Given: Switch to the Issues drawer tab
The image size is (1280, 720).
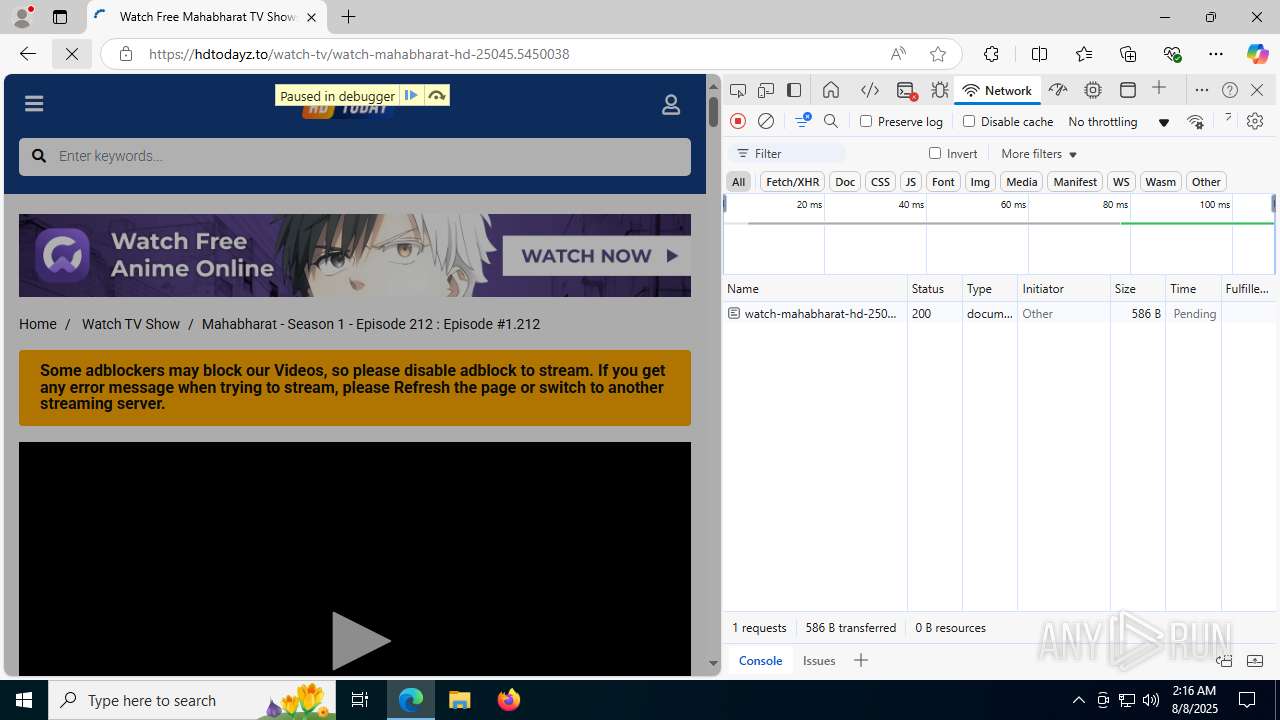Looking at the screenshot, I should coord(819,661).
